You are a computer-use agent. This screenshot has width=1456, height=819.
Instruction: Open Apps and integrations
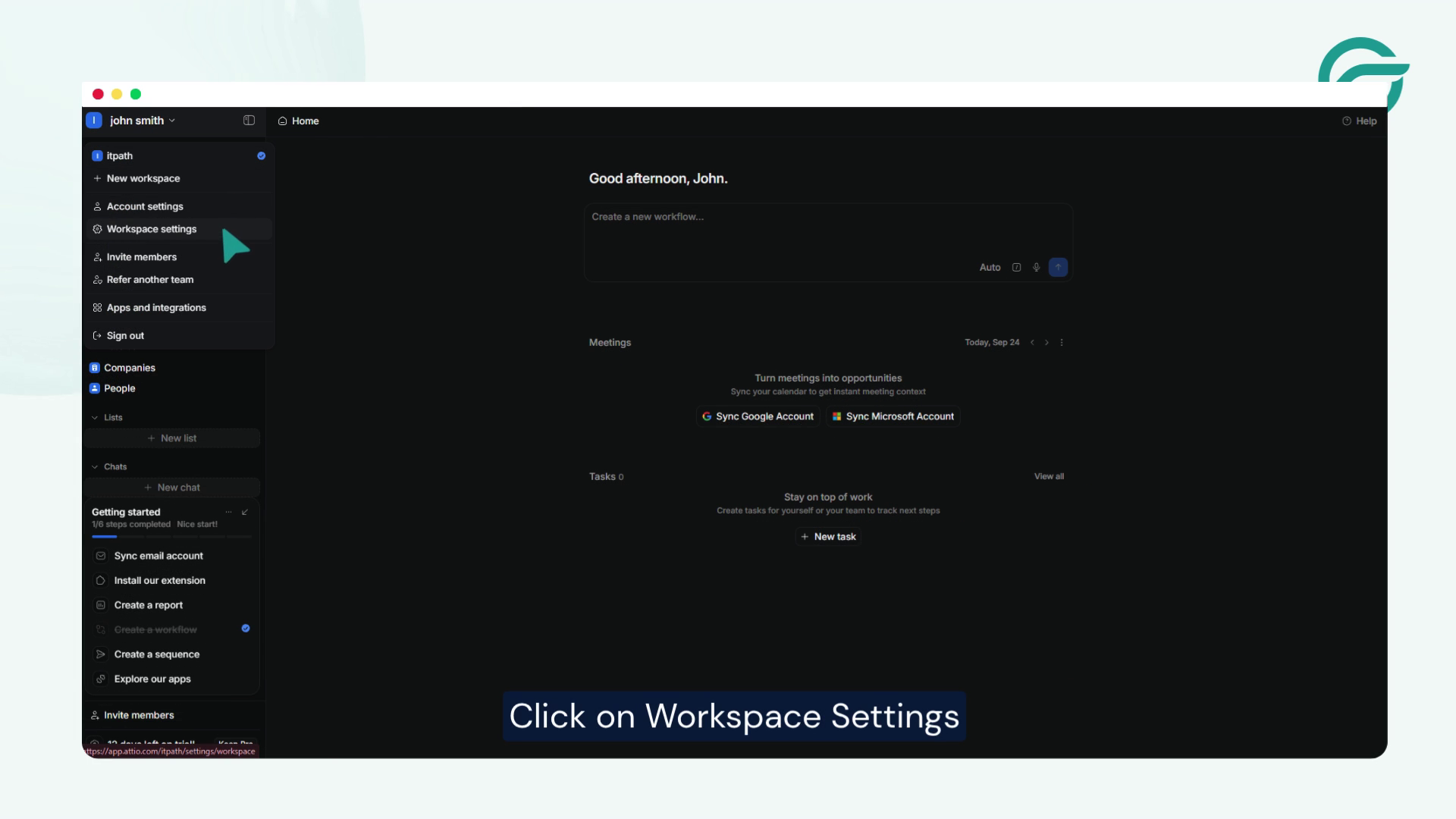point(179,308)
